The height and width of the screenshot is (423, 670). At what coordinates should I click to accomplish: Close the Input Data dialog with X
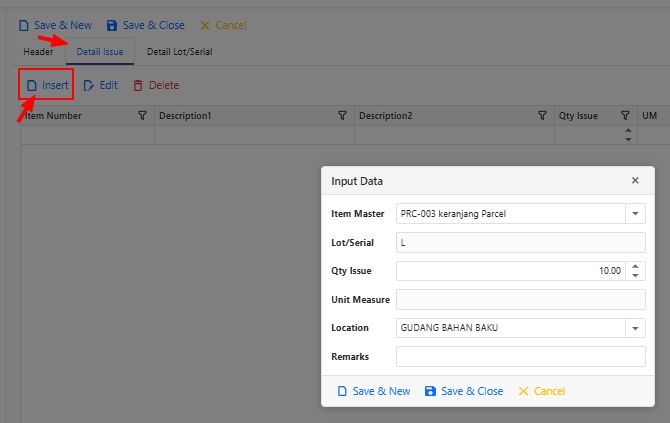point(635,181)
